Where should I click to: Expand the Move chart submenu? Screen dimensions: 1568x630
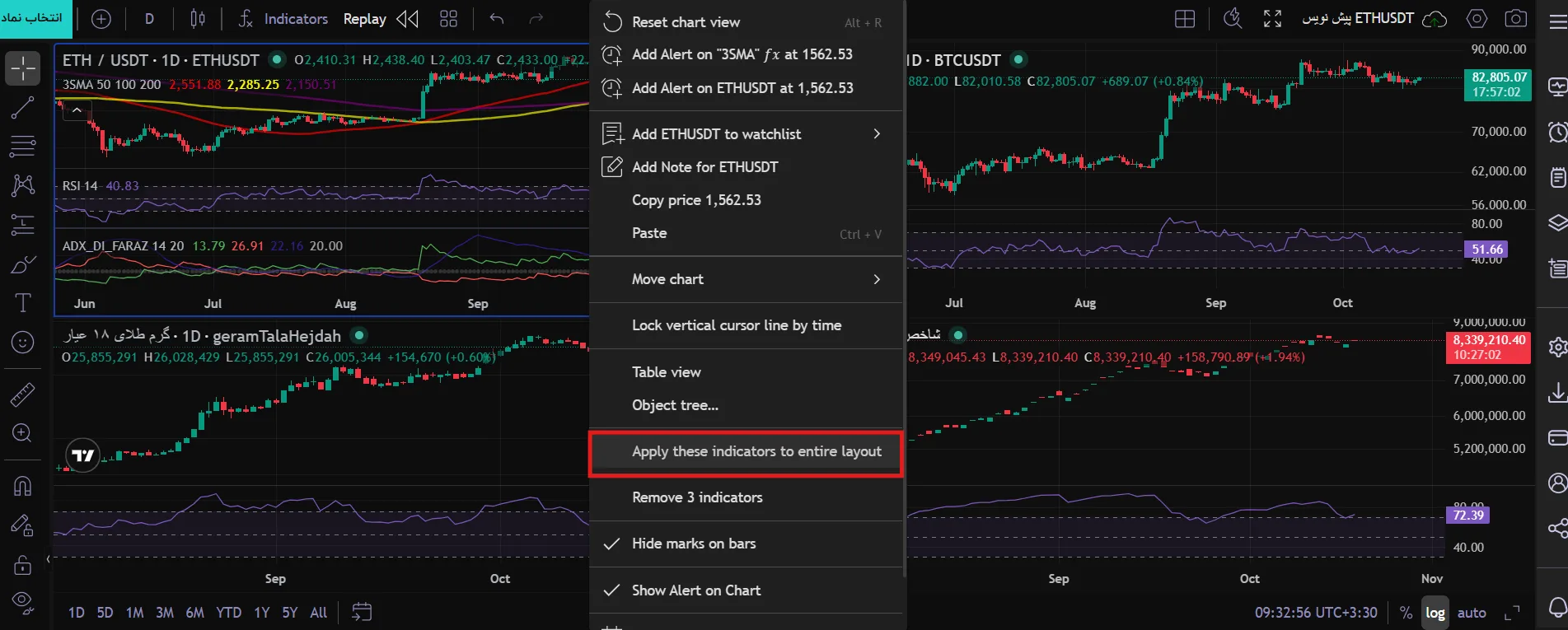point(747,279)
